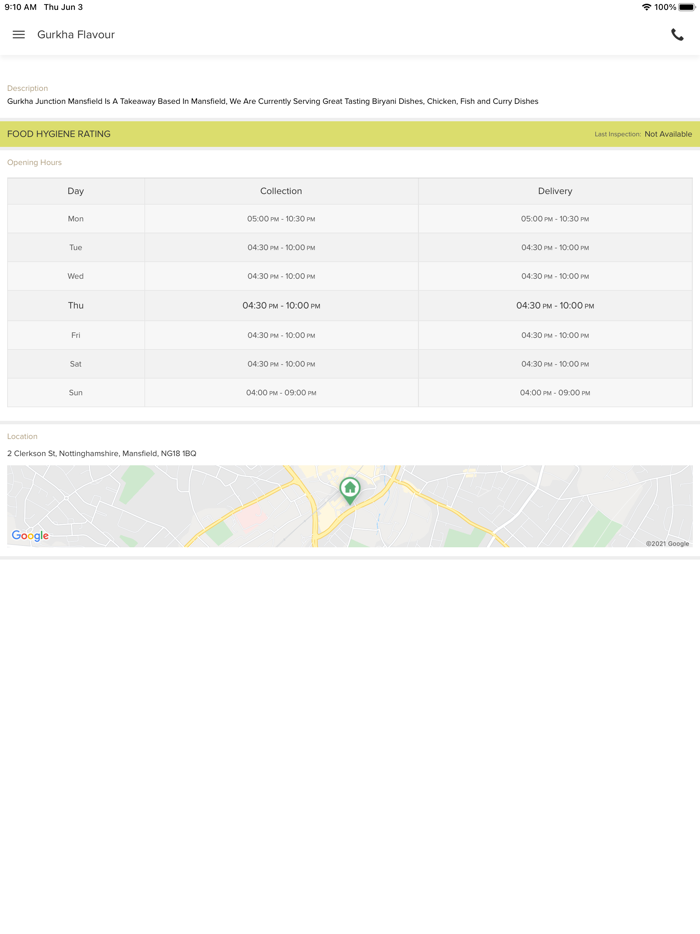Click the Day column header
700x934 pixels.
pyautogui.click(x=76, y=191)
